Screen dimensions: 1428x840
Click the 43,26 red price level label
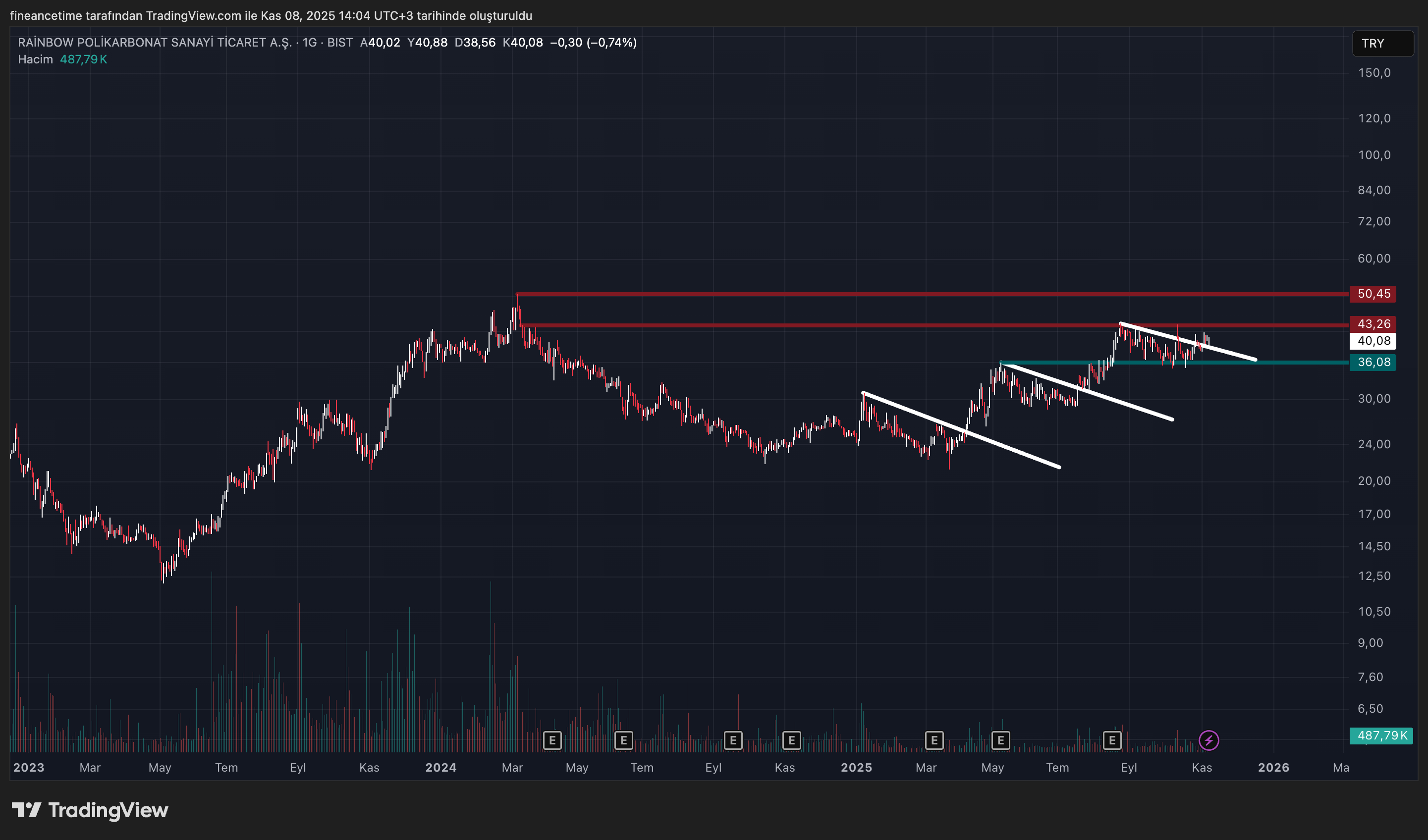click(1373, 323)
